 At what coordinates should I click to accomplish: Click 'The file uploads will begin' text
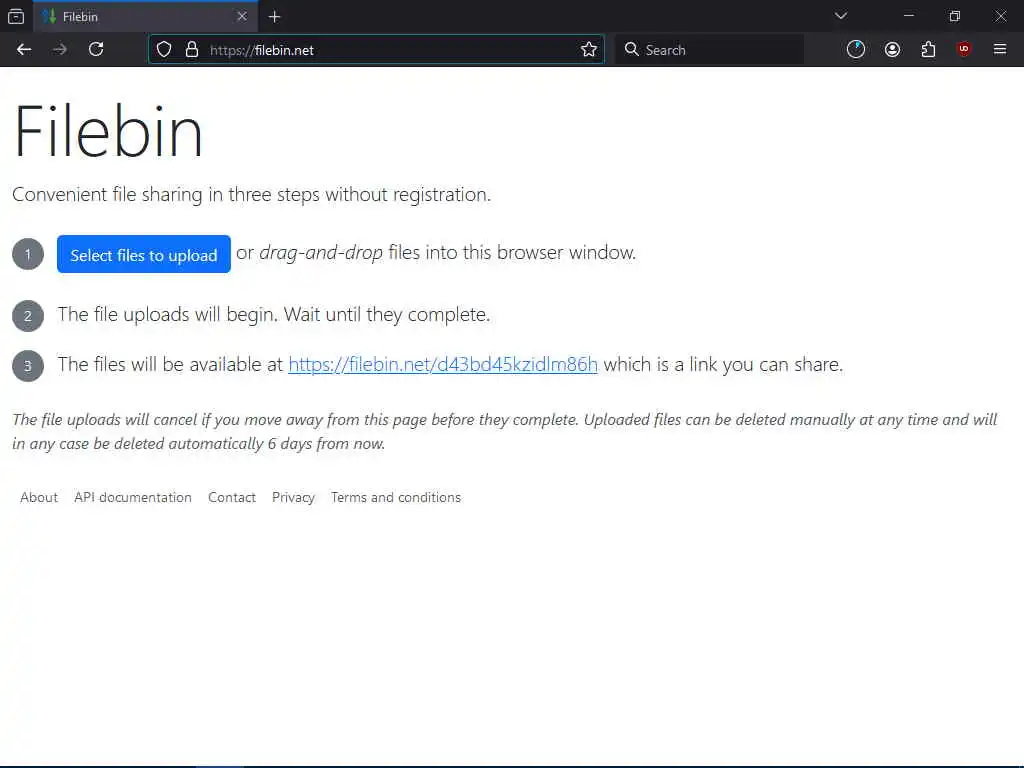[274, 315]
